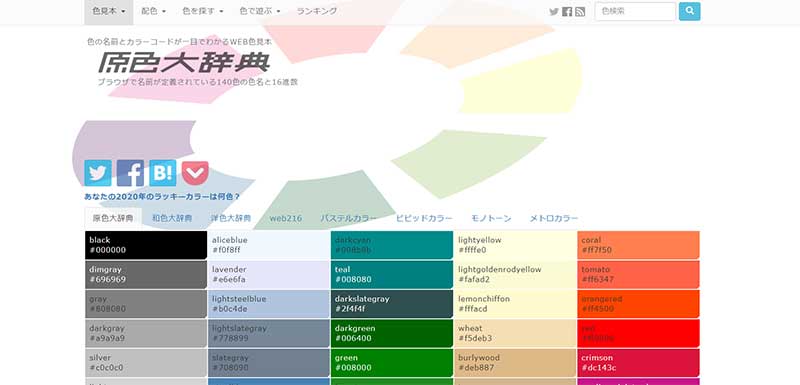
Task: Share page with large Twitter button
Action: [x=98, y=173]
